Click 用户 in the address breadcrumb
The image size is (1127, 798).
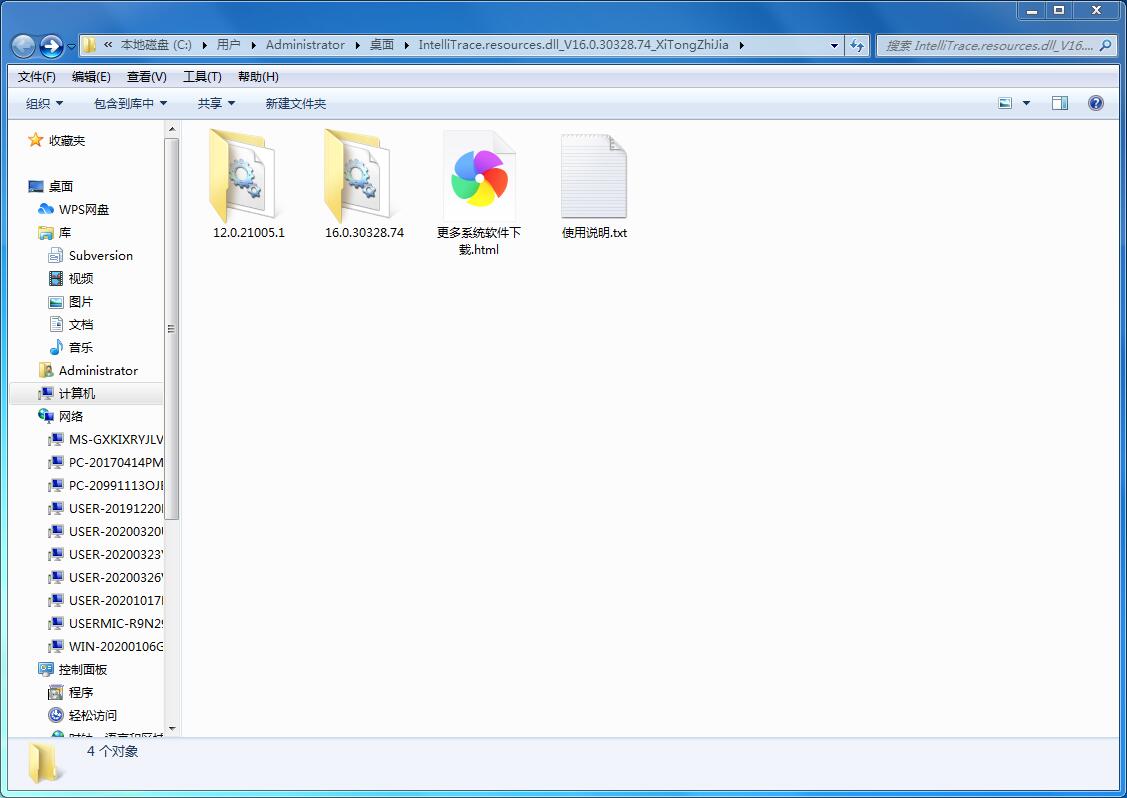229,45
